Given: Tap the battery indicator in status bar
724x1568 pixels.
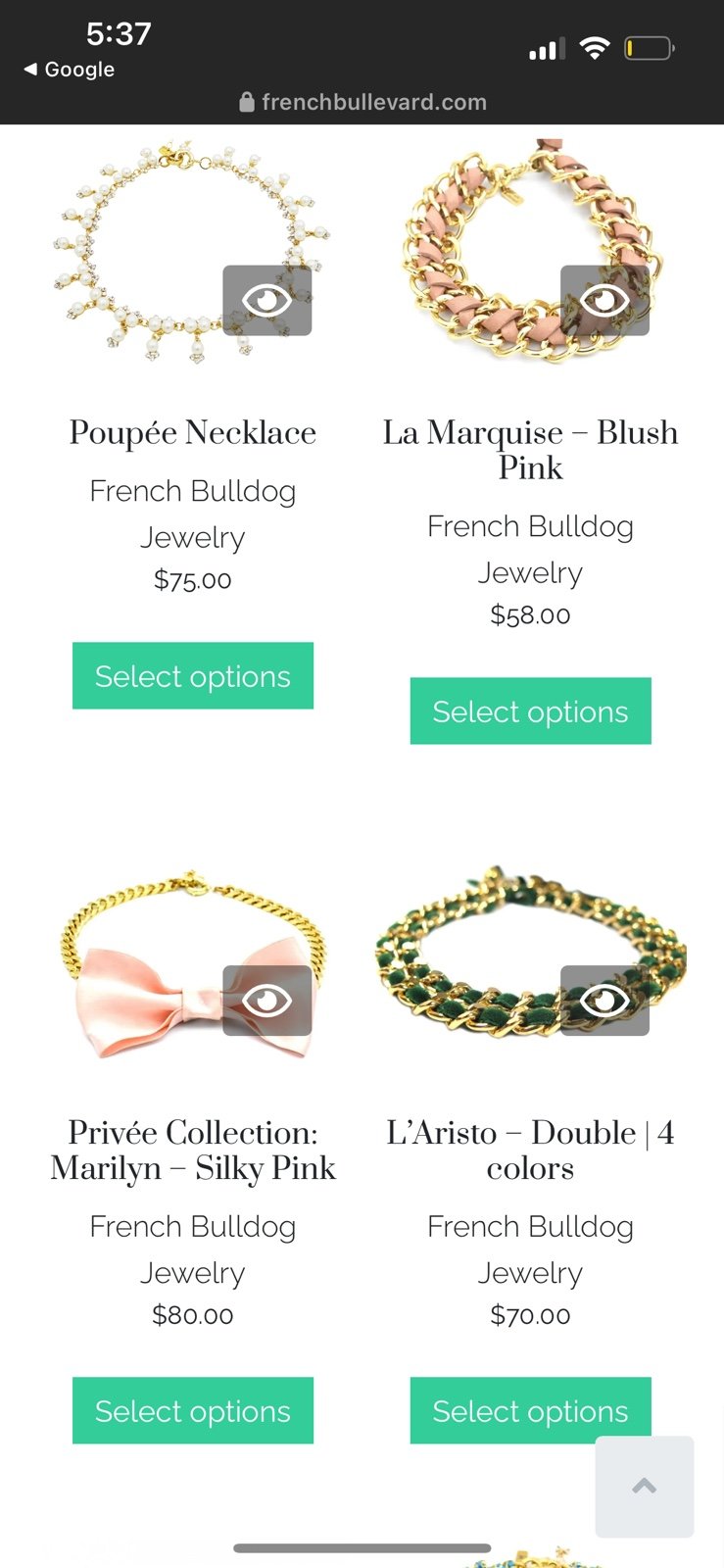Looking at the screenshot, I should tap(650, 48).
